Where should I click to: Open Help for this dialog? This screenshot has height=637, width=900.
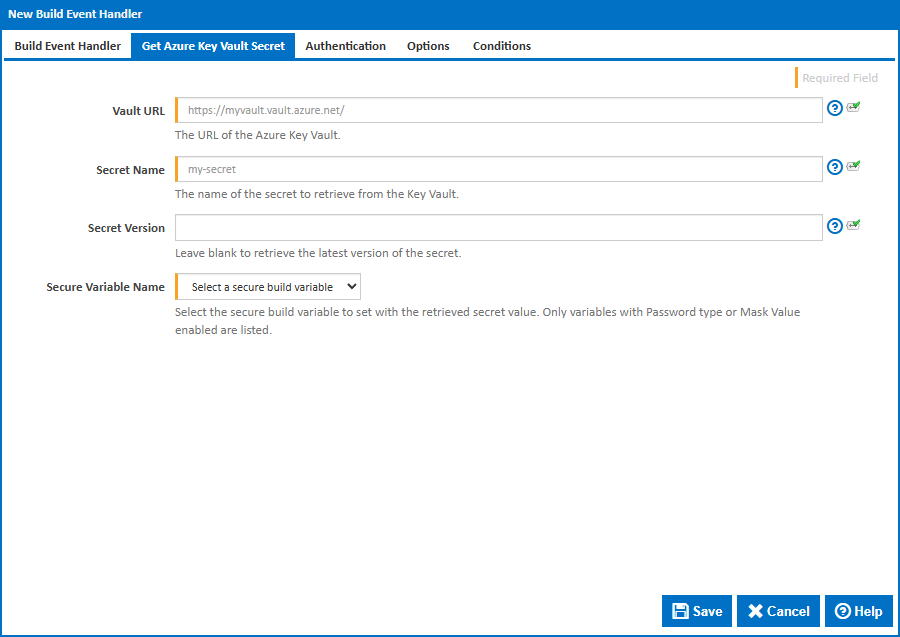click(x=858, y=611)
